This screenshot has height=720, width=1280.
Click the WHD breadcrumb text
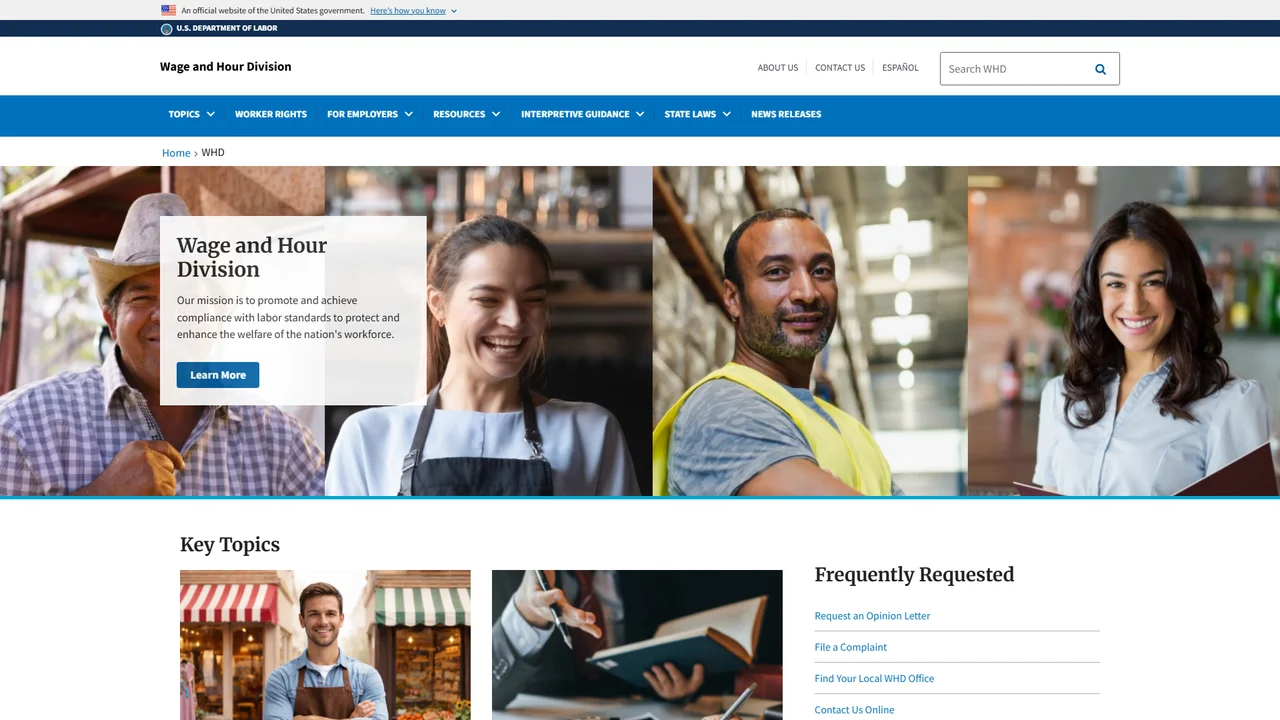pyautogui.click(x=213, y=153)
